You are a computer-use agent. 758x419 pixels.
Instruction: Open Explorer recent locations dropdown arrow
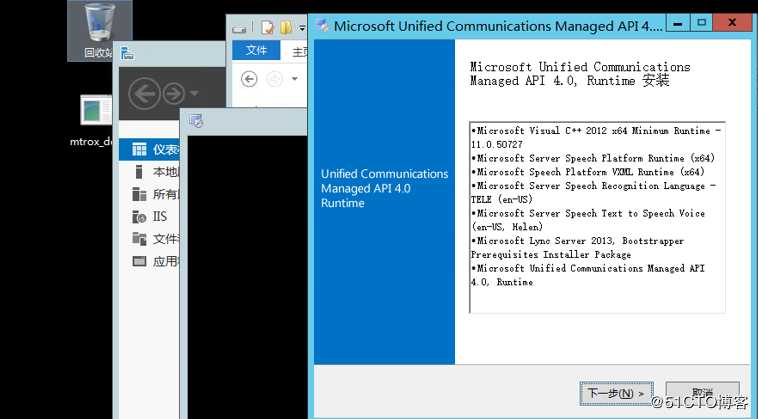[x=294, y=79]
